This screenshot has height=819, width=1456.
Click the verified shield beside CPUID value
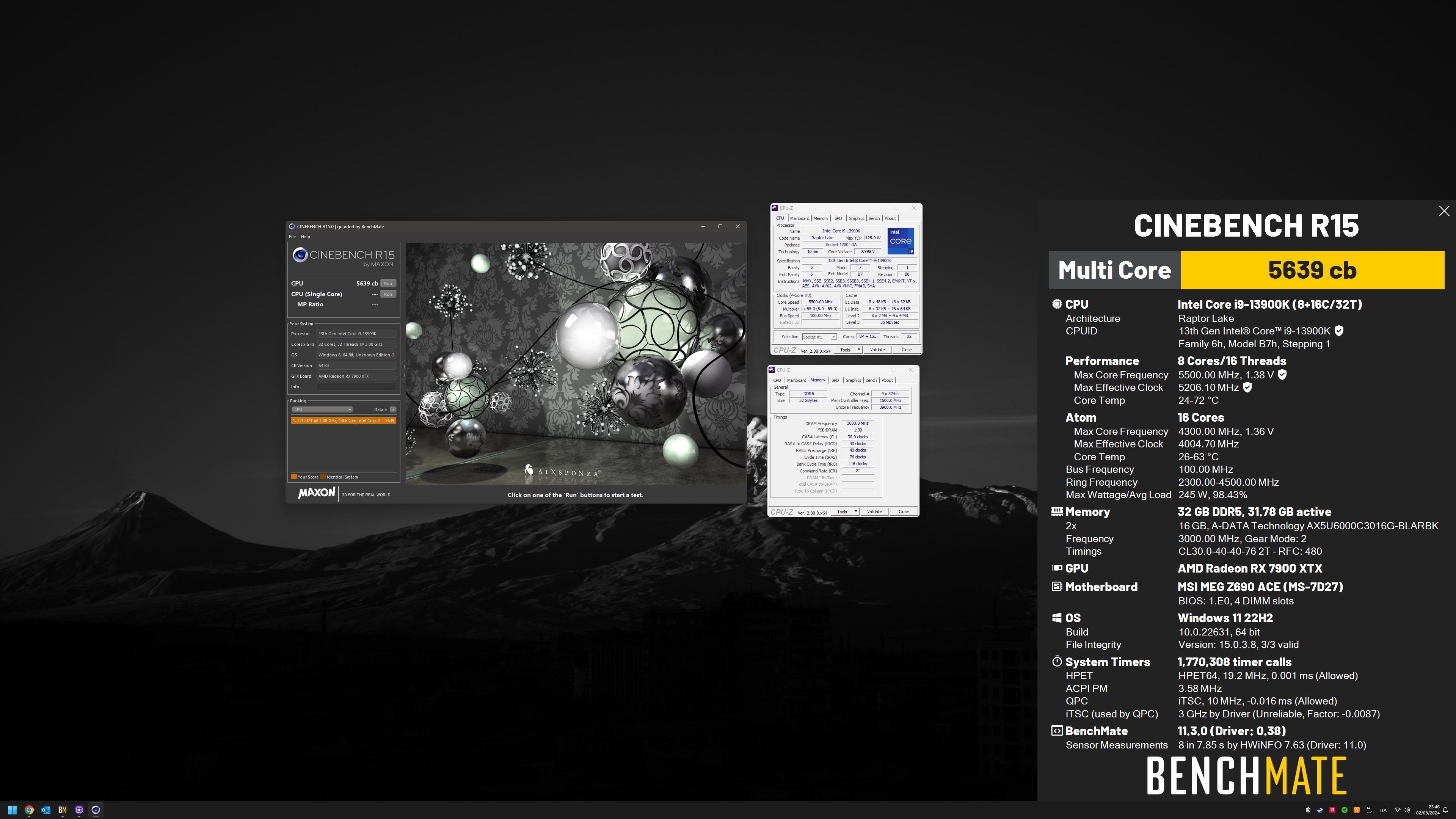pyautogui.click(x=1339, y=331)
